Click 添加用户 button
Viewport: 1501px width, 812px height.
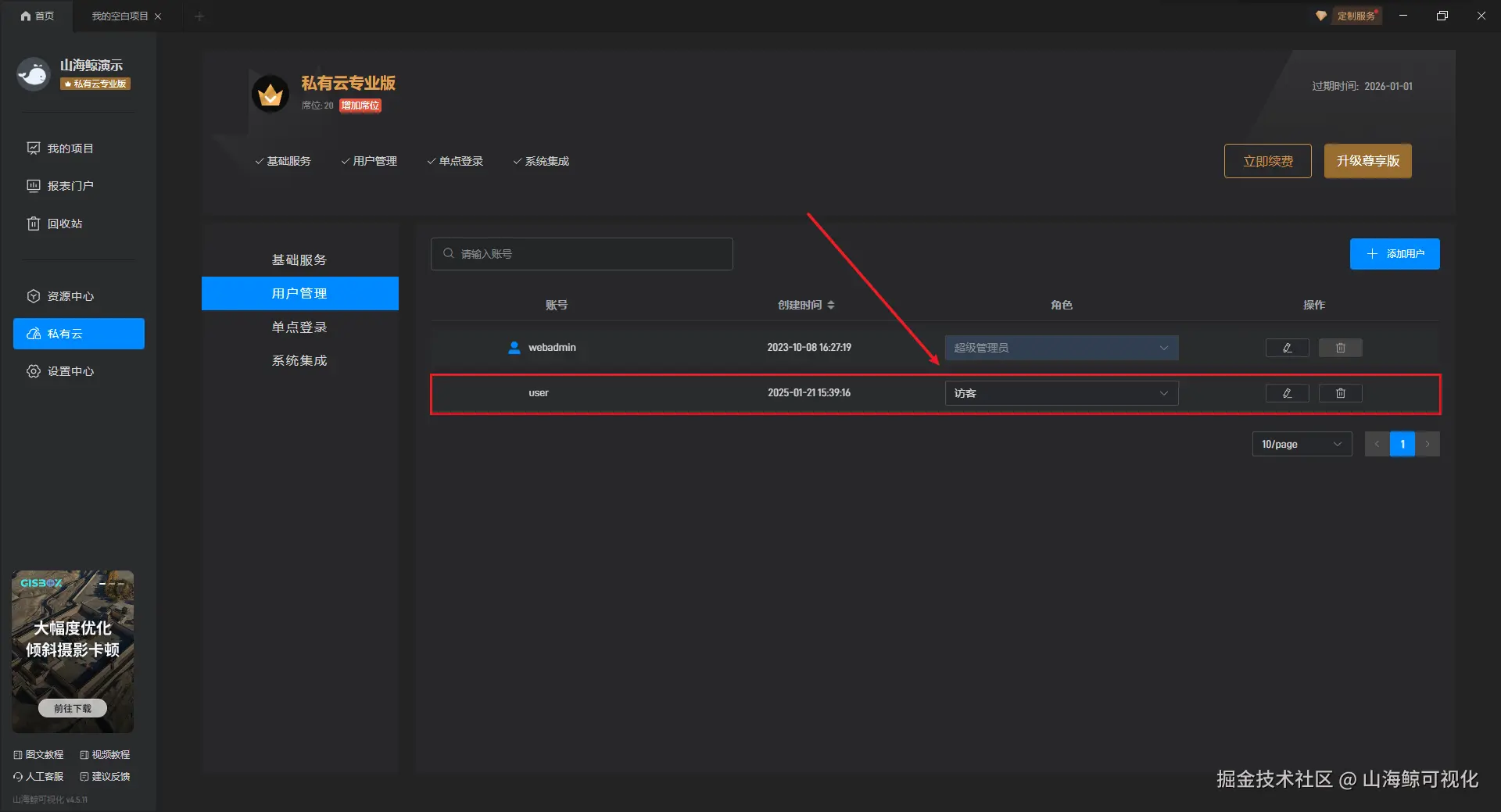(x=1395, y=254)
